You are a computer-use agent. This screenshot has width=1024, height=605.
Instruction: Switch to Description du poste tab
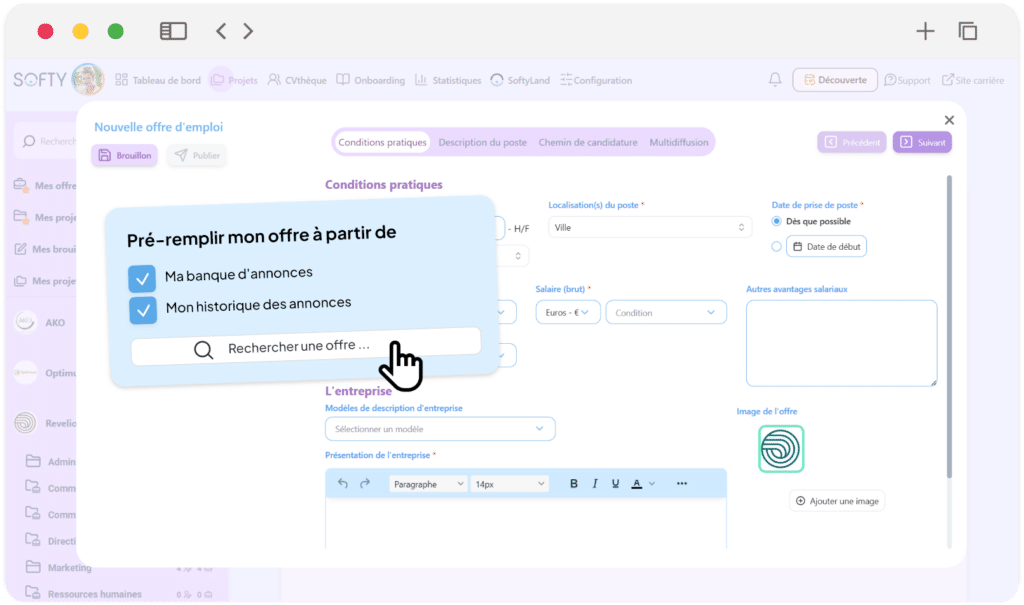tap(482, 142)
